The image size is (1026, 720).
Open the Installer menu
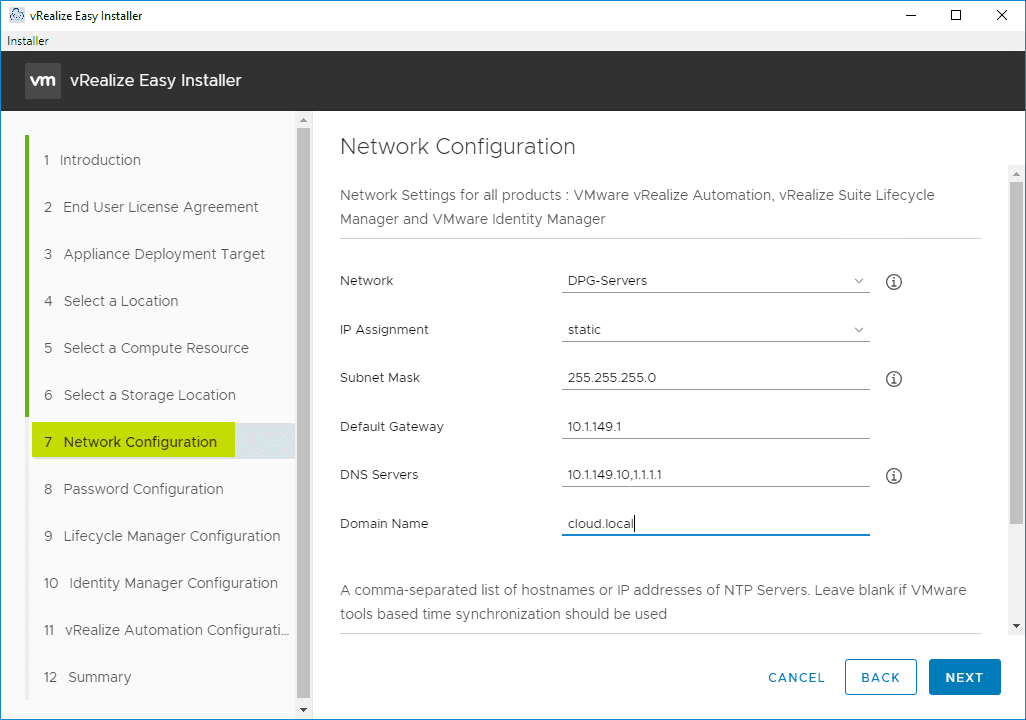coord(28,41)
